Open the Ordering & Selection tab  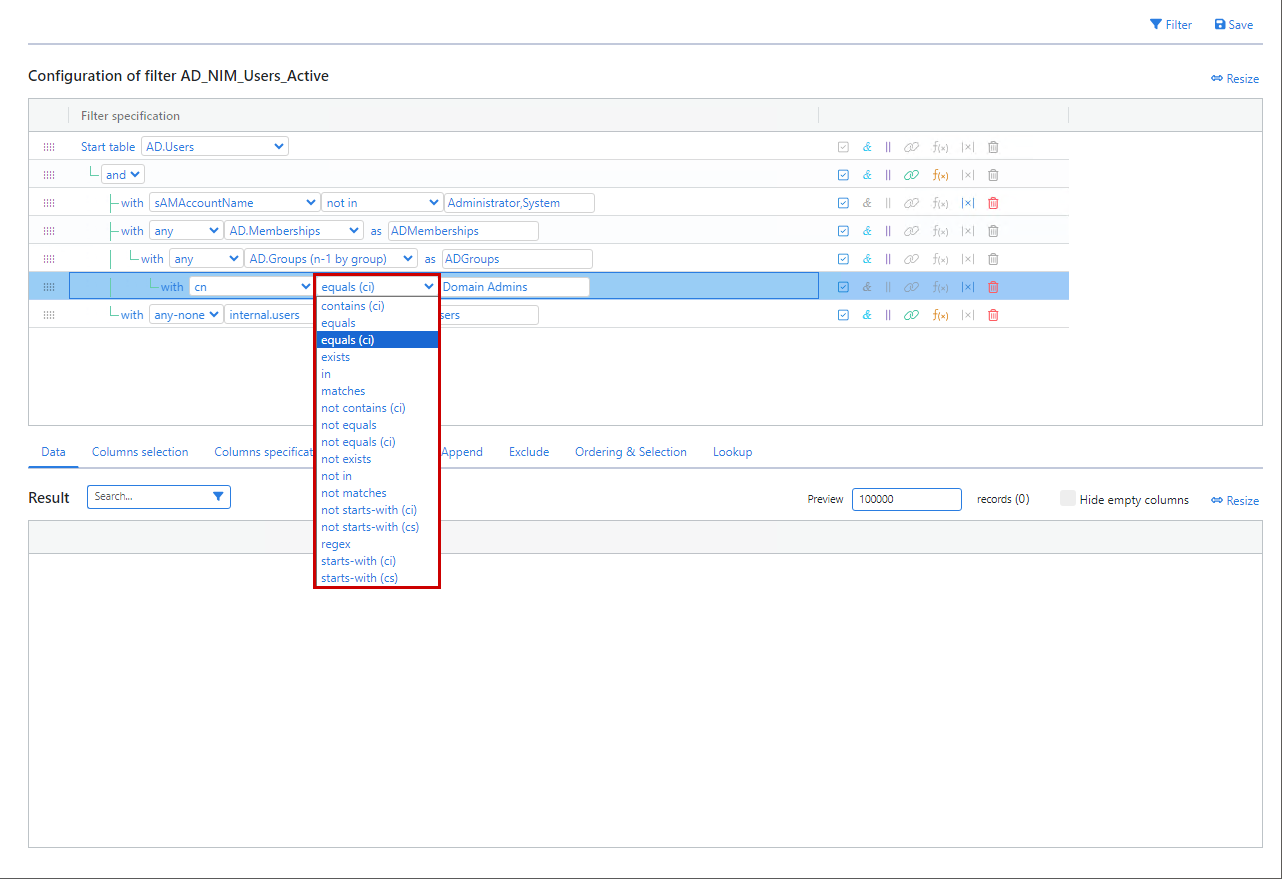click(x=630, y=452)
